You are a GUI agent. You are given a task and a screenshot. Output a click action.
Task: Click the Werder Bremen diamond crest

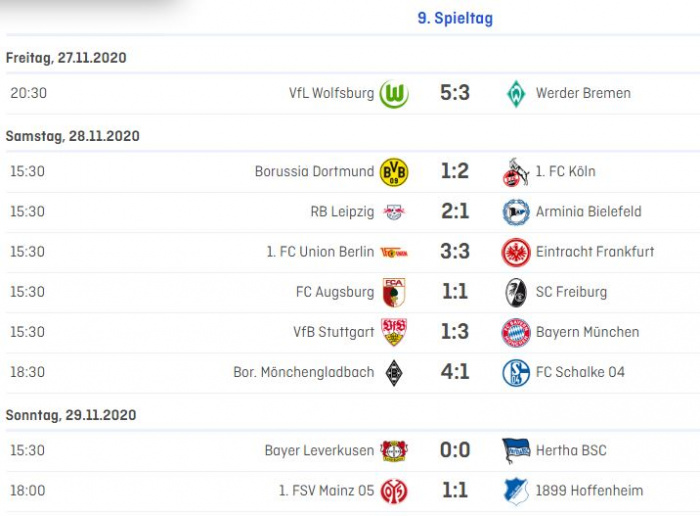516,94
